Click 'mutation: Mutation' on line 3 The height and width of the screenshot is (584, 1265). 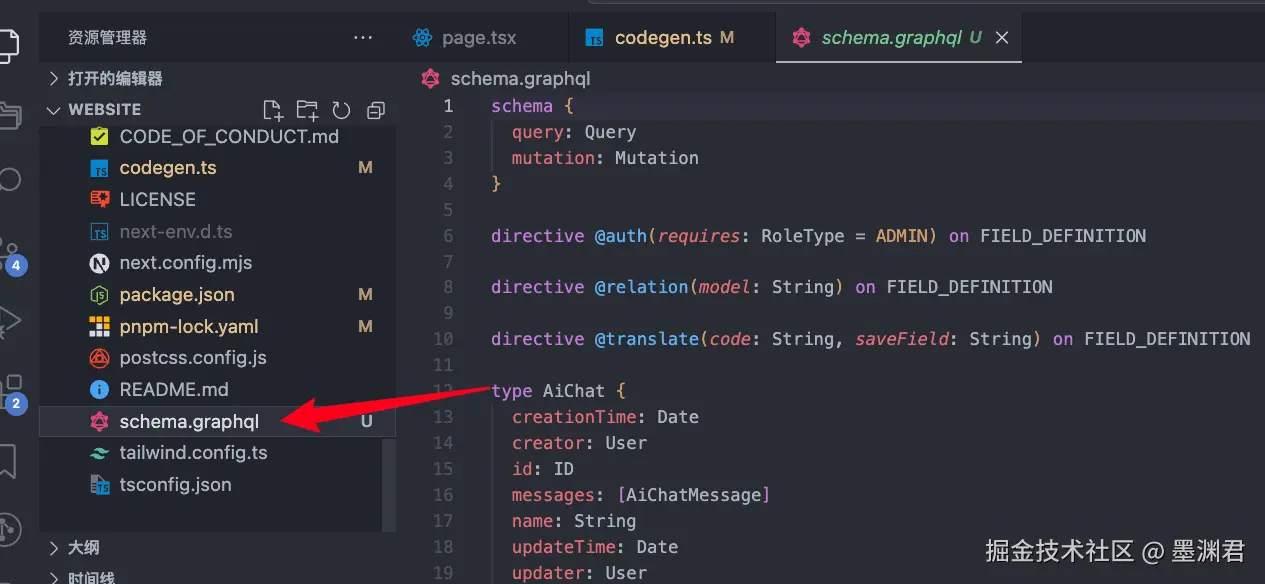(x=605, y=158)
